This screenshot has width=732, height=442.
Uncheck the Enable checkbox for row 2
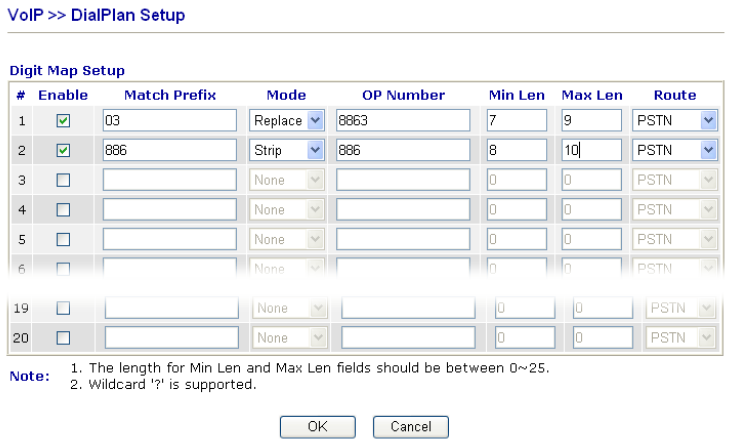click(63, 150)
